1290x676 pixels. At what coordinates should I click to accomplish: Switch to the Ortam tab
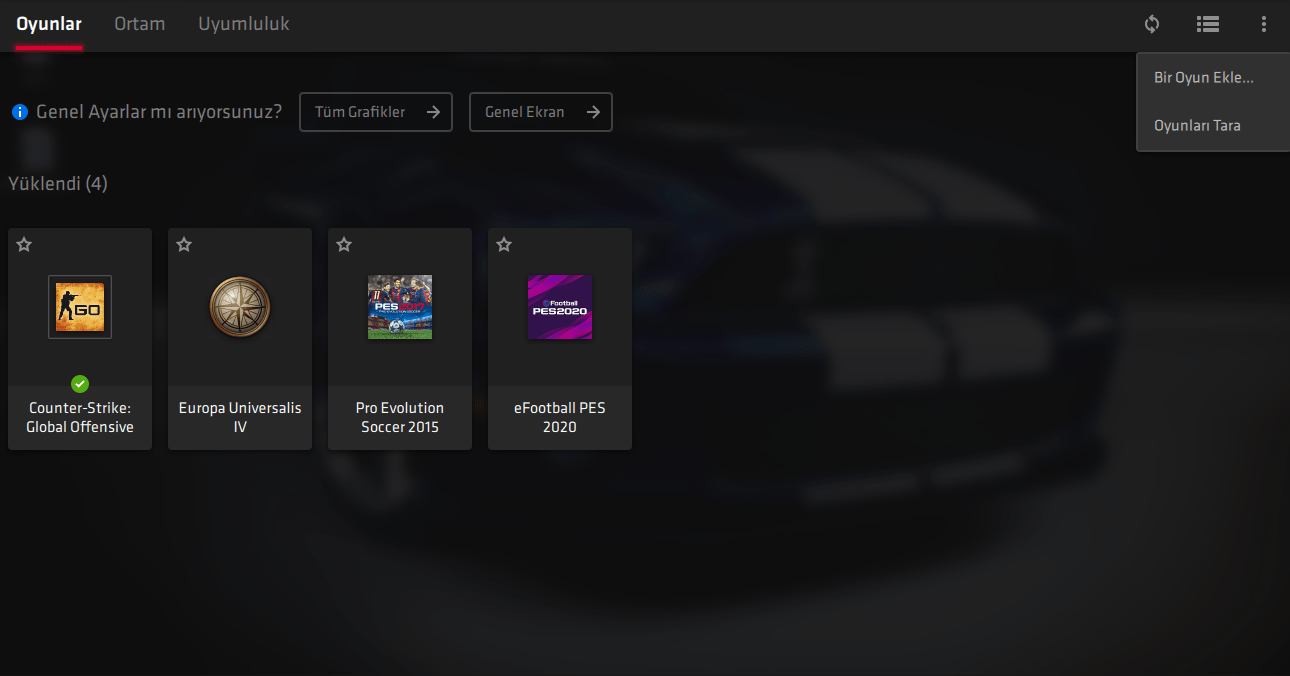pyautogui.click(x=140, y=24)
